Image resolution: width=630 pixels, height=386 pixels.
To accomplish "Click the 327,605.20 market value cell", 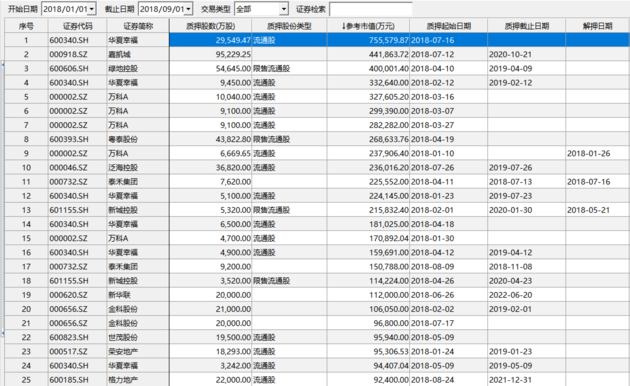I will coord(368,97).
